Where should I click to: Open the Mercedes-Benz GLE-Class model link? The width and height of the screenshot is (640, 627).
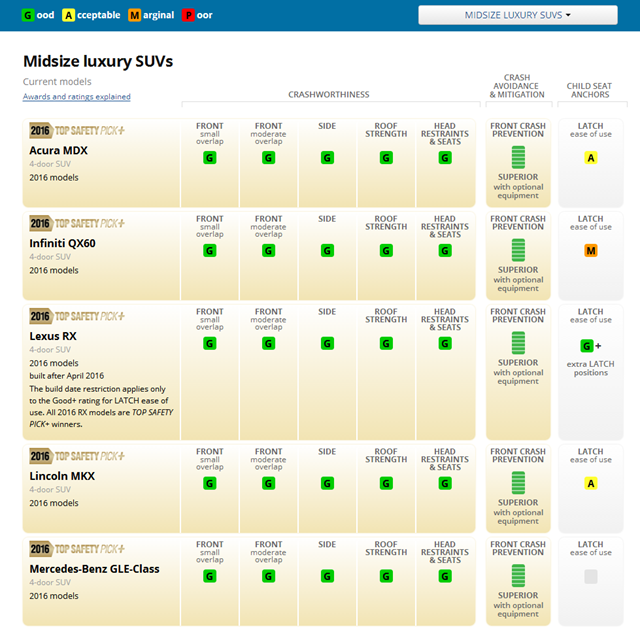(x=94, y=569)
